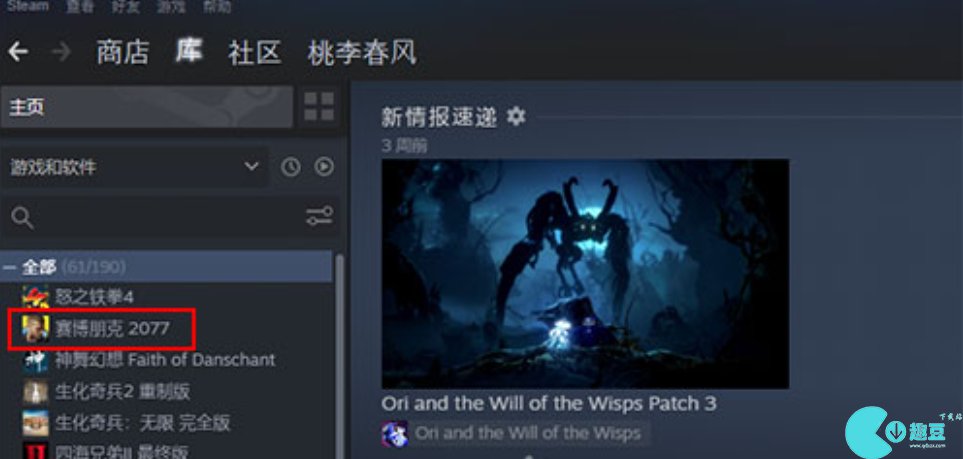Screen dimensions: 963x459
Task: Click the game list scrollbar
Action: pos(339,356)
